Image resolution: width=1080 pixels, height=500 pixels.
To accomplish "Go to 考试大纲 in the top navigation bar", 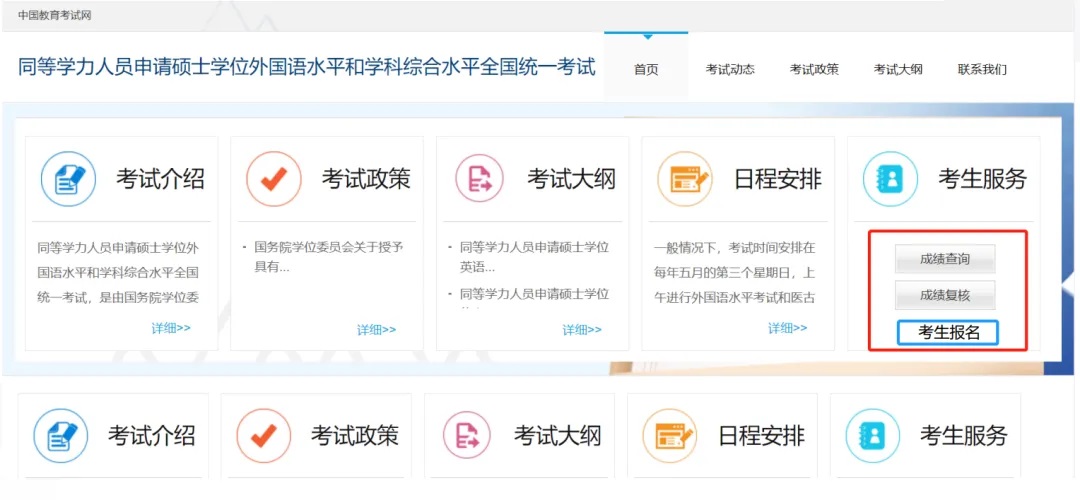I will point(898,69).
